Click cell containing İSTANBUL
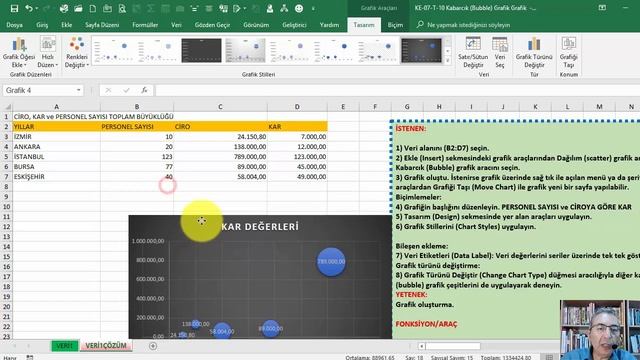 point(56,157)
